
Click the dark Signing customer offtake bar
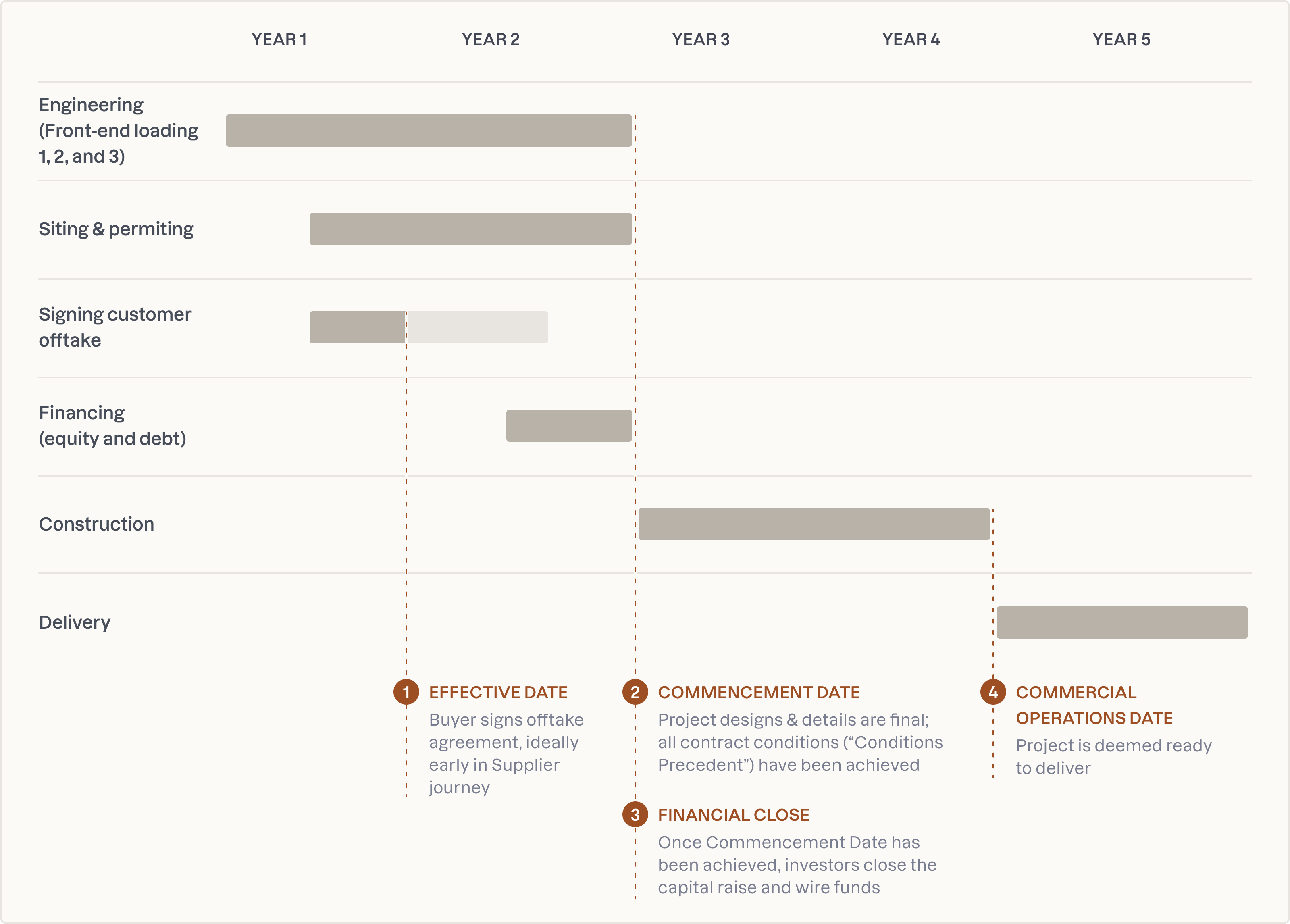coord(357,327)
